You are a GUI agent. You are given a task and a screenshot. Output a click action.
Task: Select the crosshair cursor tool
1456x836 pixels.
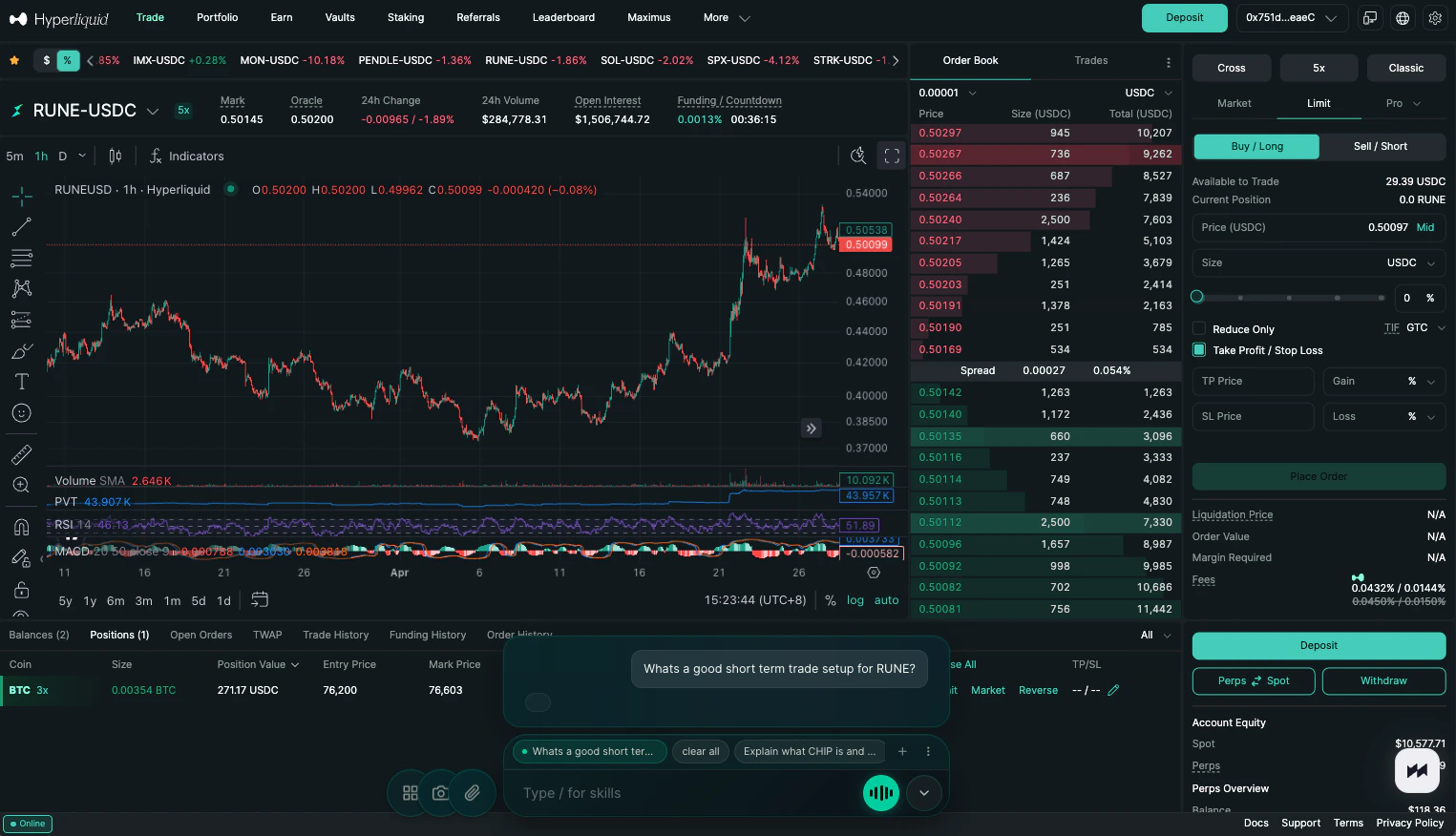click(22, 196)
